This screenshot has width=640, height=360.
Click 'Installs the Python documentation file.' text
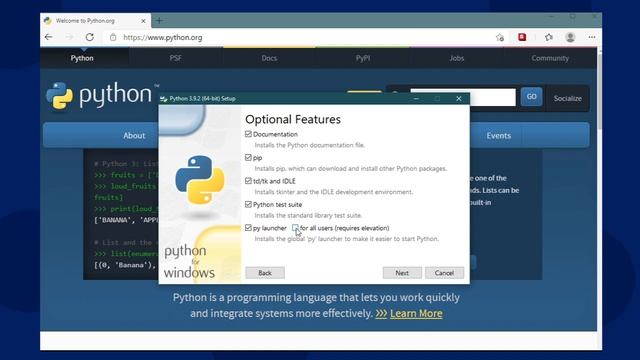pos(309,145)
